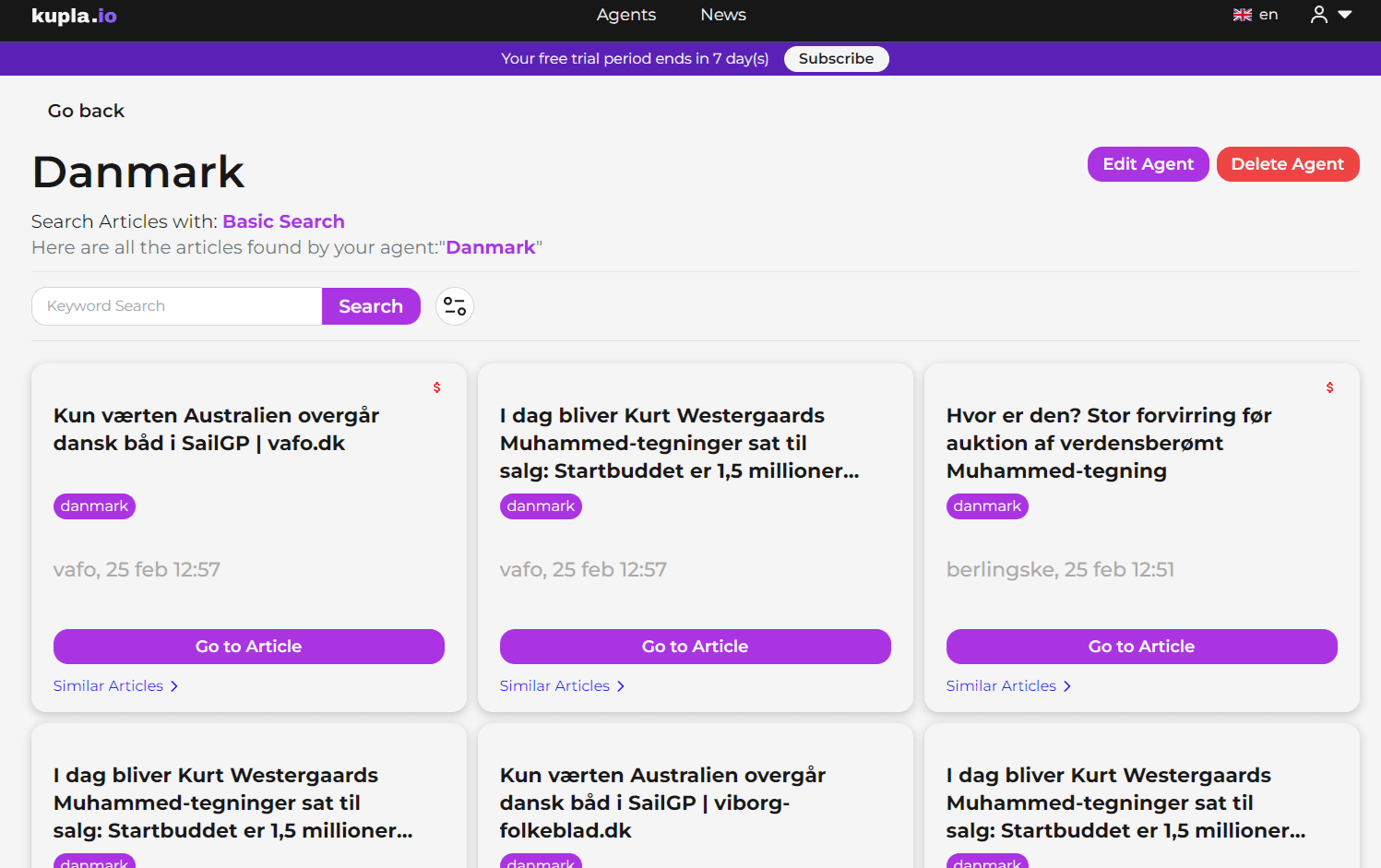
Task: Open the filter settings icon next to Search
Action: pyautogui.click(x=455, y=306)
